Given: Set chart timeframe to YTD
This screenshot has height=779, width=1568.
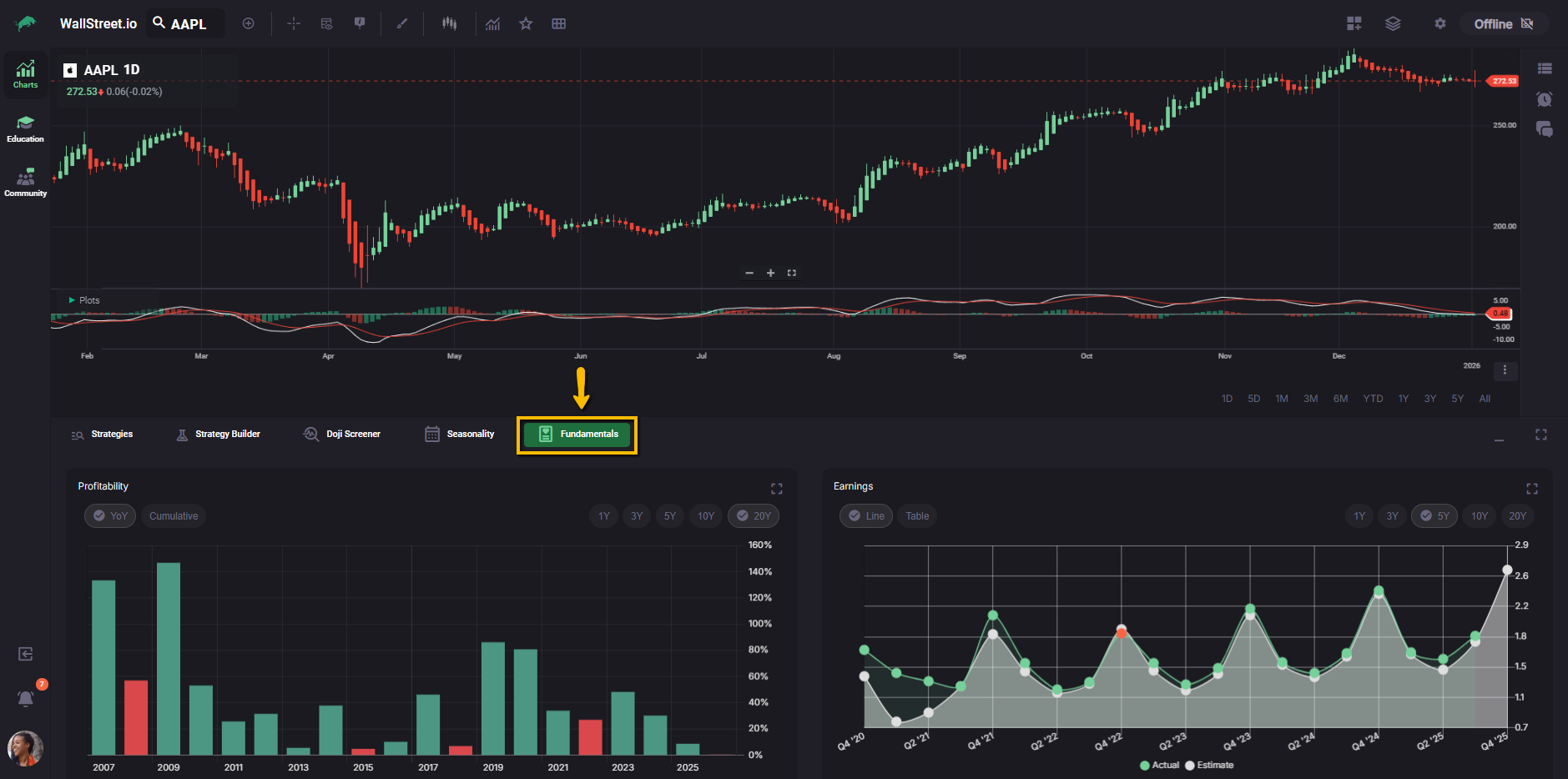Looking at the screenshot, I should [x=1373, y=399].
